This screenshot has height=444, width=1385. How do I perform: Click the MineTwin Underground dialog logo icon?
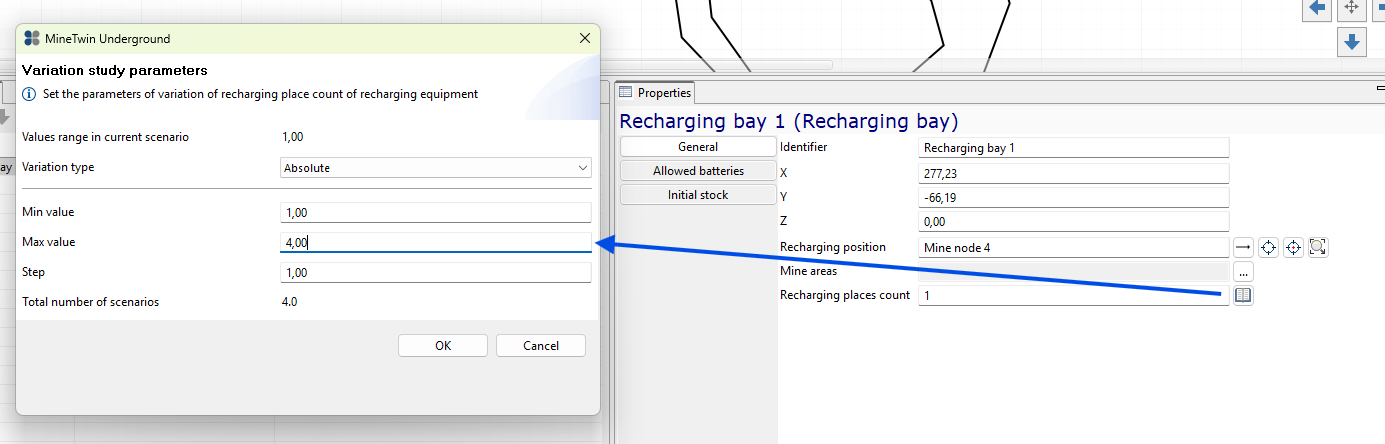point(32,39)
